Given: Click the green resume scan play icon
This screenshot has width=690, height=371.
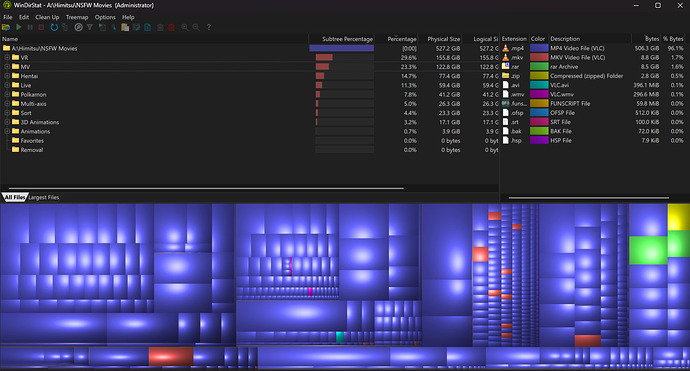Looking at the screenshot, I should pyautogui.click(x=18, y=27).
